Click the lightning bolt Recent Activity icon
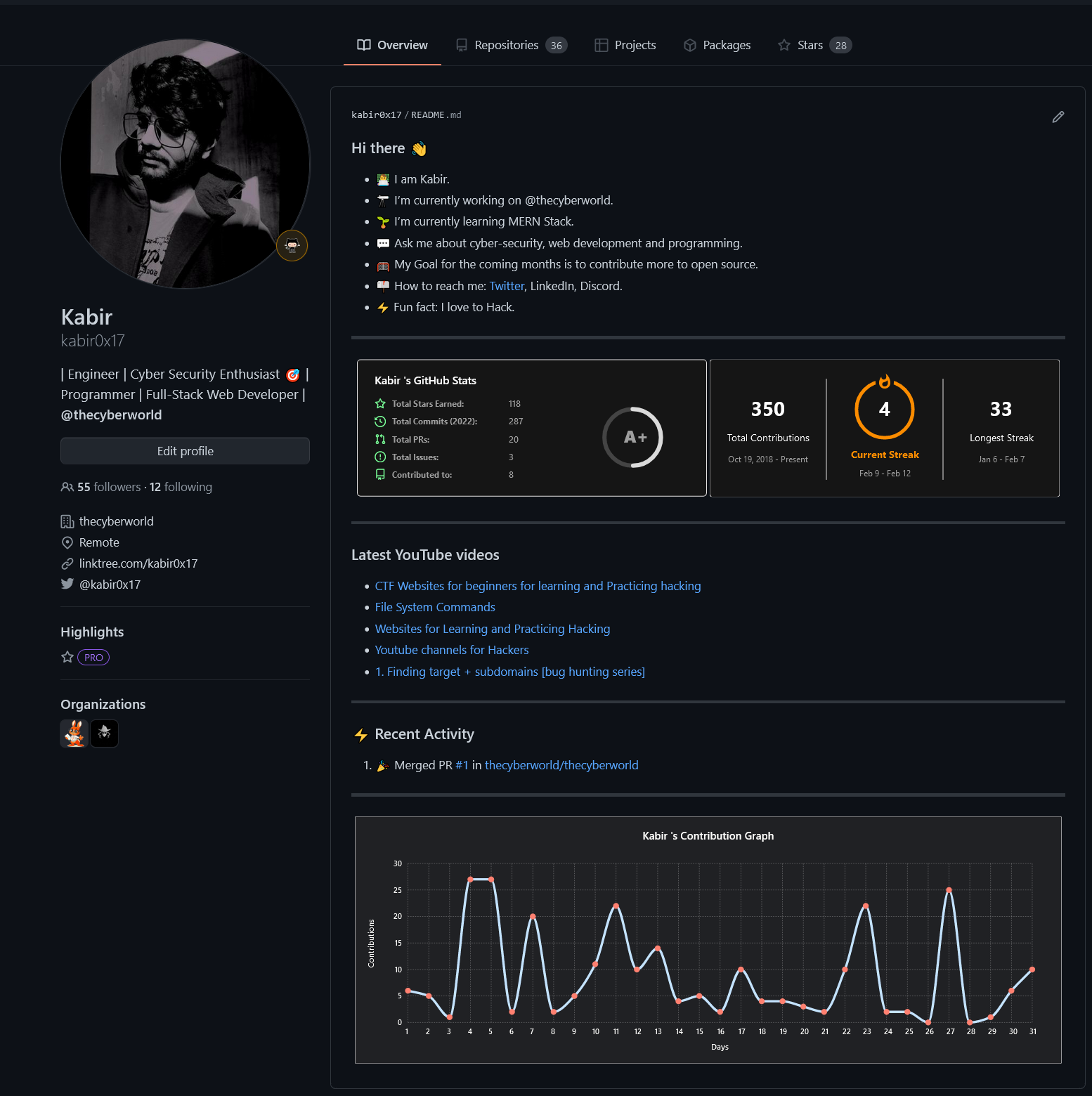The width and height of the screenshot is (1092, 1096). click(361, 735)
